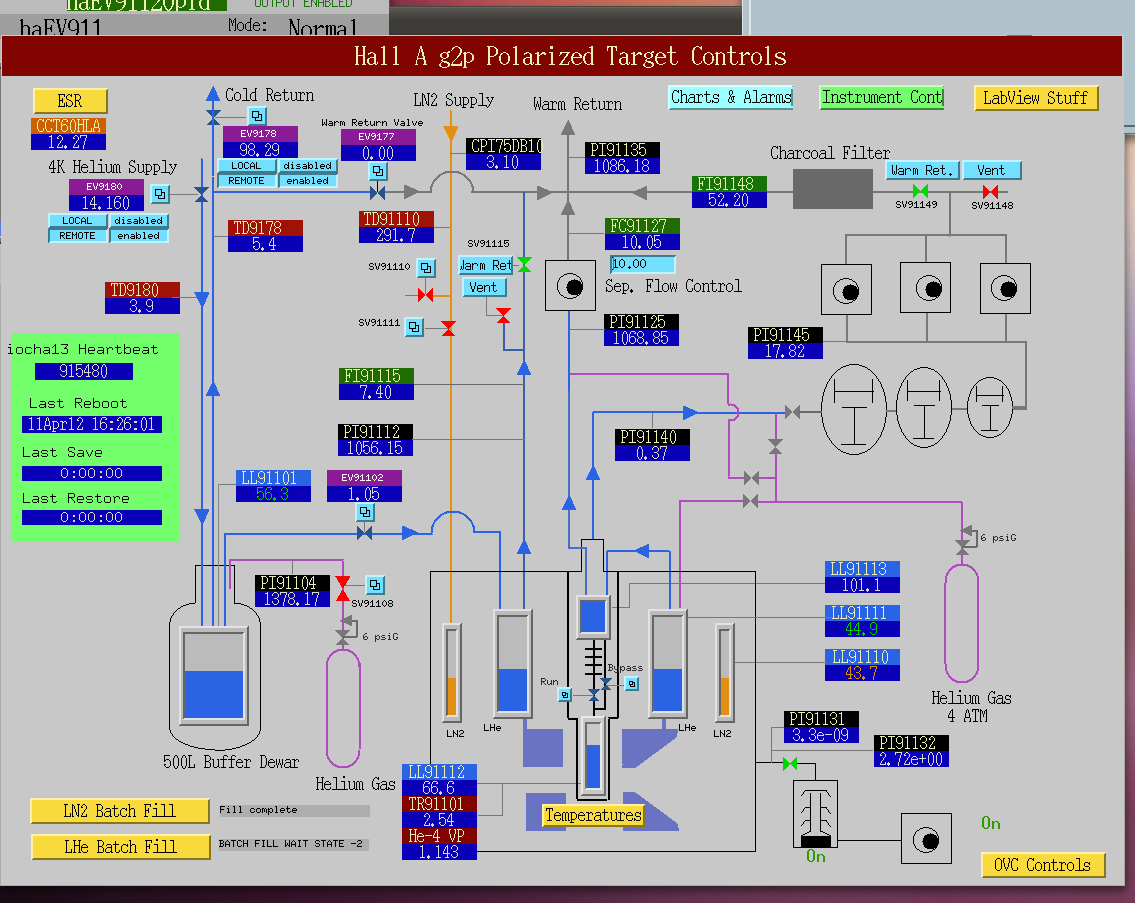
Task: Click the SV91115 green valve symbol
Action: tap(524, 264)
